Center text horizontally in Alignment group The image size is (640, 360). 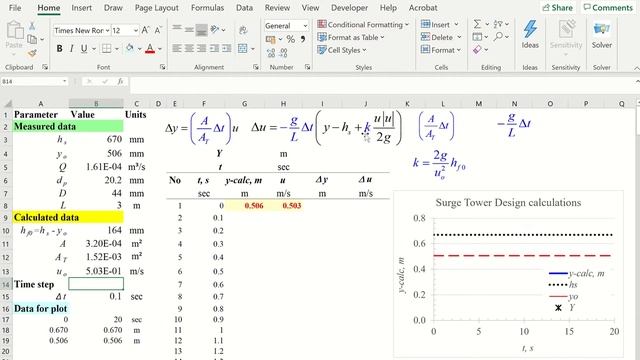tap(189, 49)
